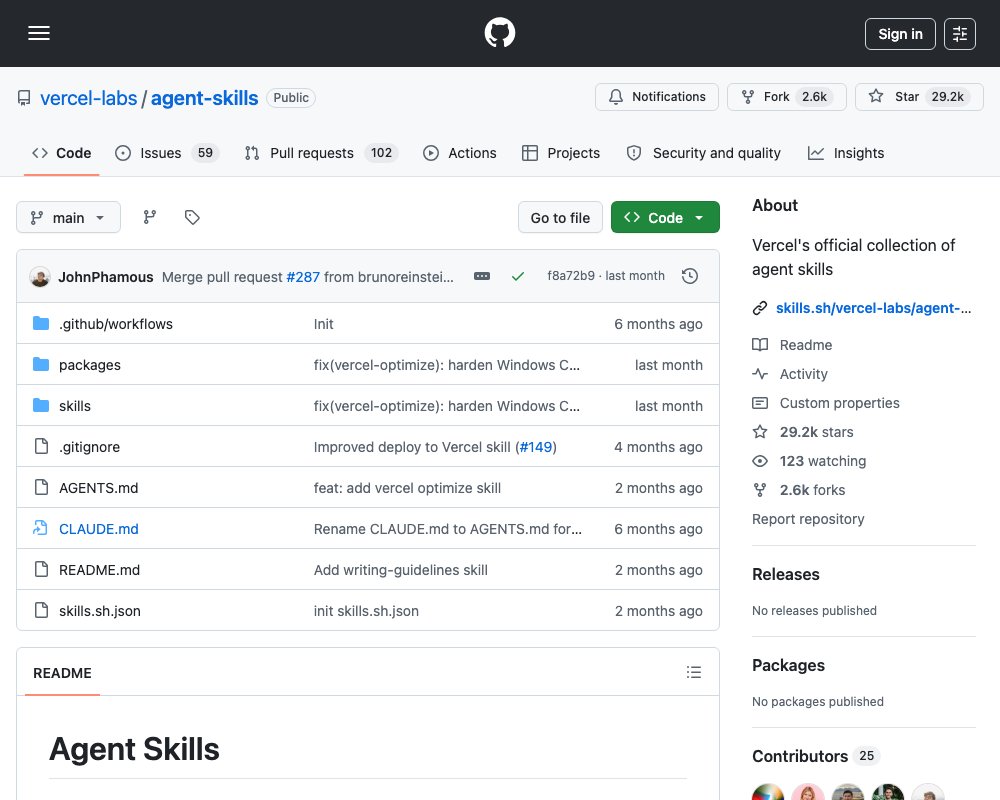This screenshot has width=1000, height=800.
Task: Open the Releases heading link
Action: pyautogui.click(x=786, y=574)
